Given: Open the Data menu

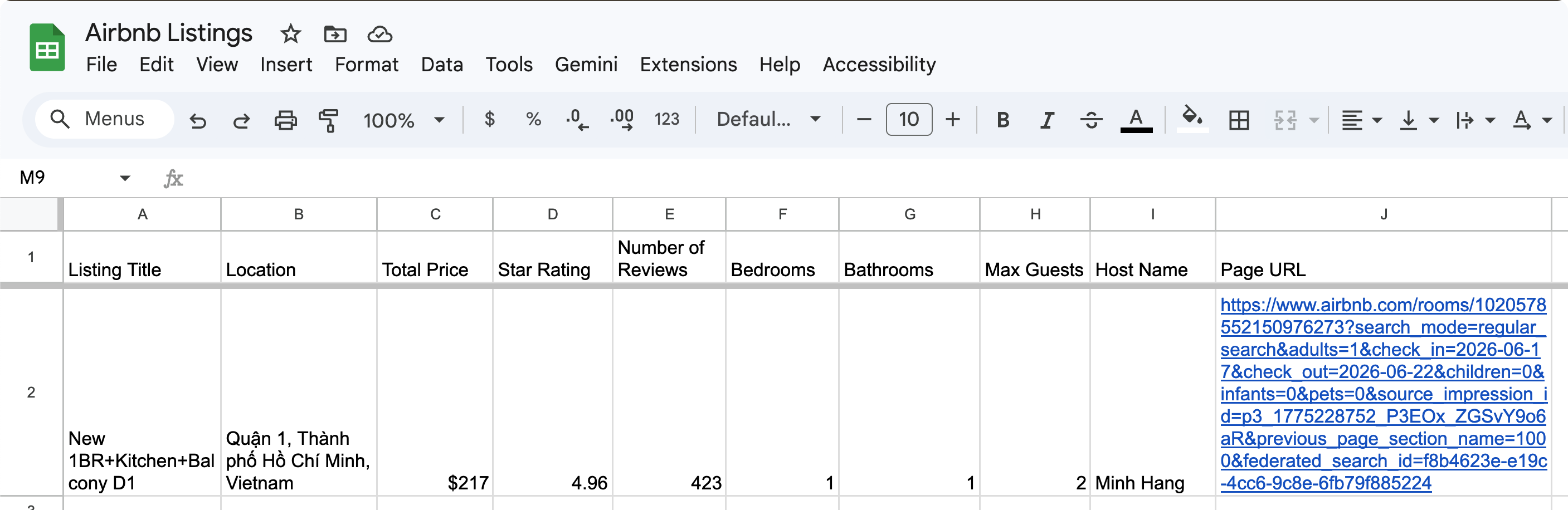Looking at the screenshot, I should pos(442,65).
